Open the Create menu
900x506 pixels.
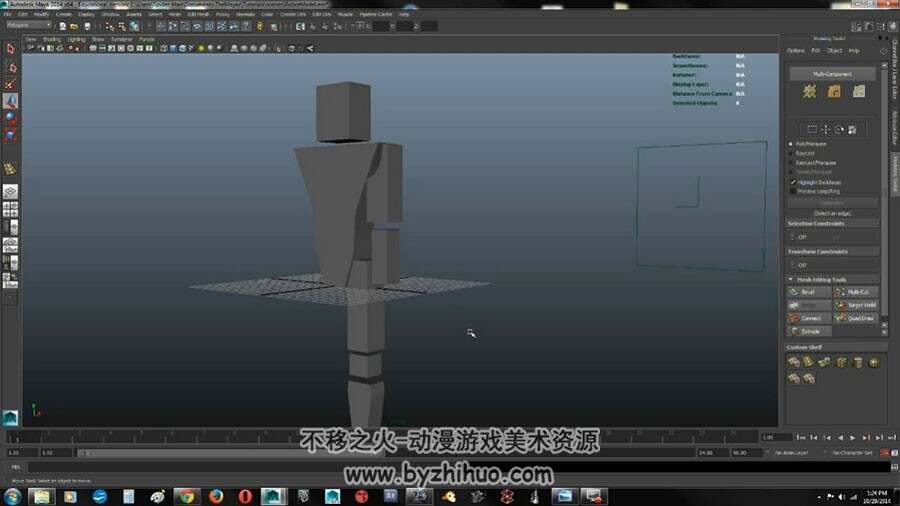pos(64,14)
